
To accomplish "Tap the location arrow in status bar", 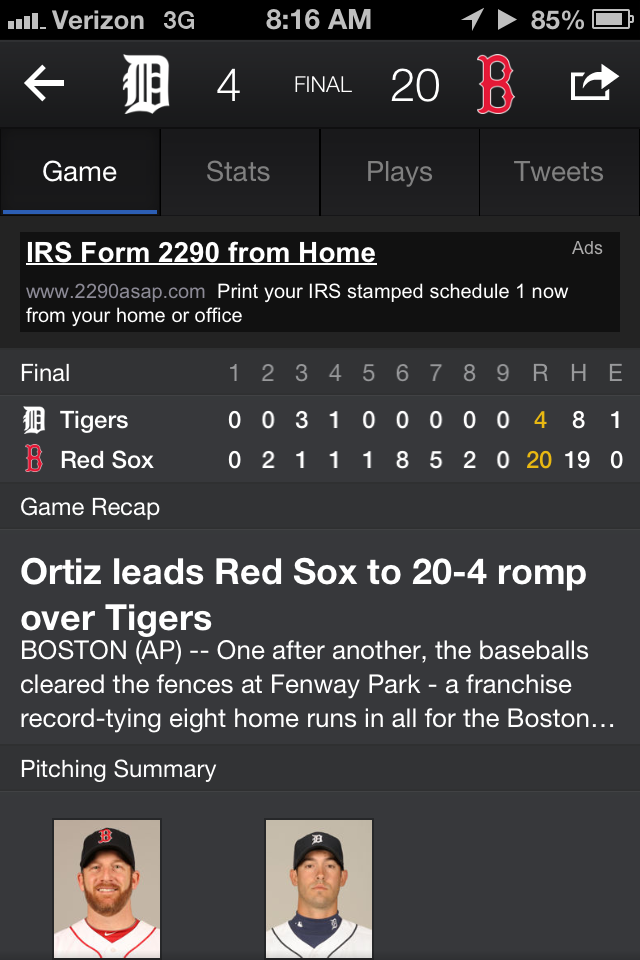I will click(471, 19).
